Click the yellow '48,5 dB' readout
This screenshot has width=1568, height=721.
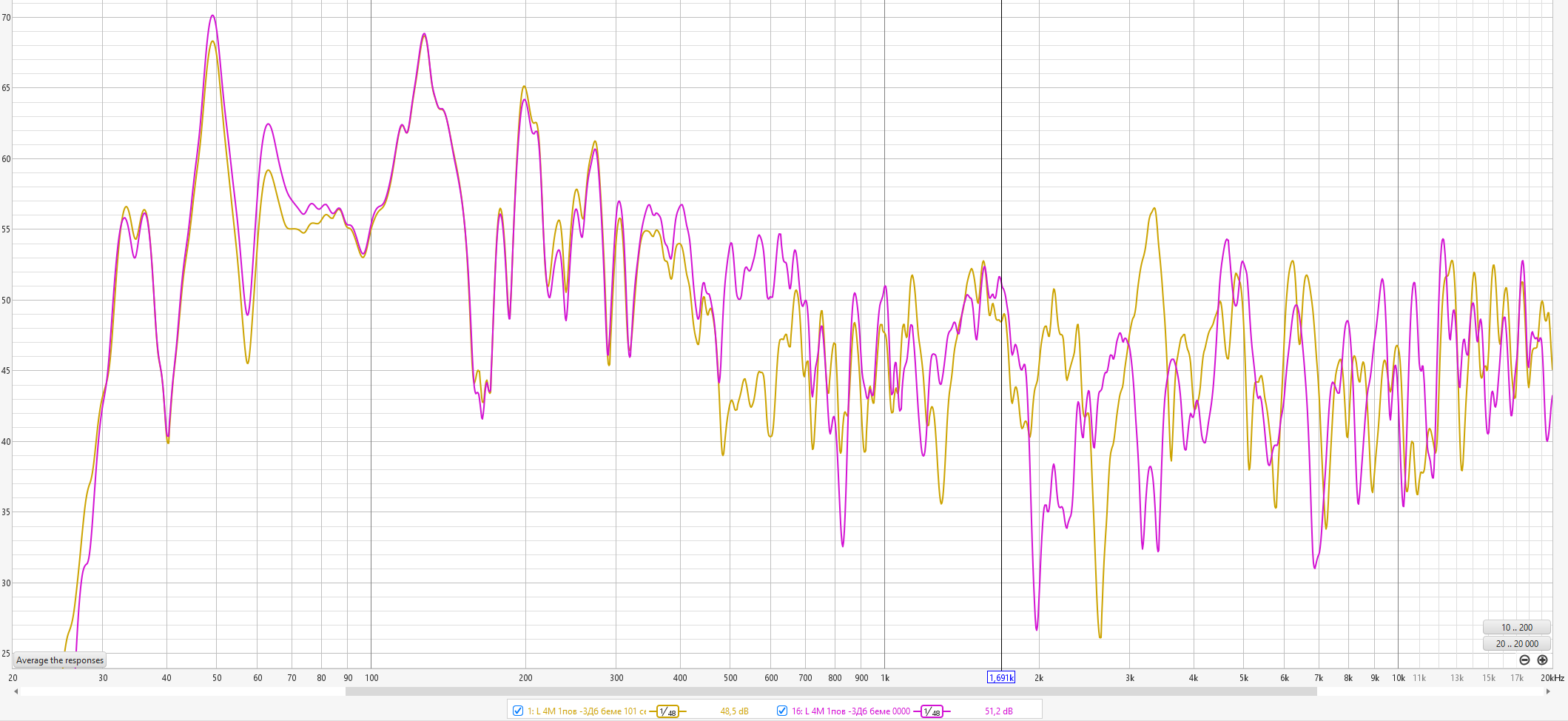pos(734,711)
